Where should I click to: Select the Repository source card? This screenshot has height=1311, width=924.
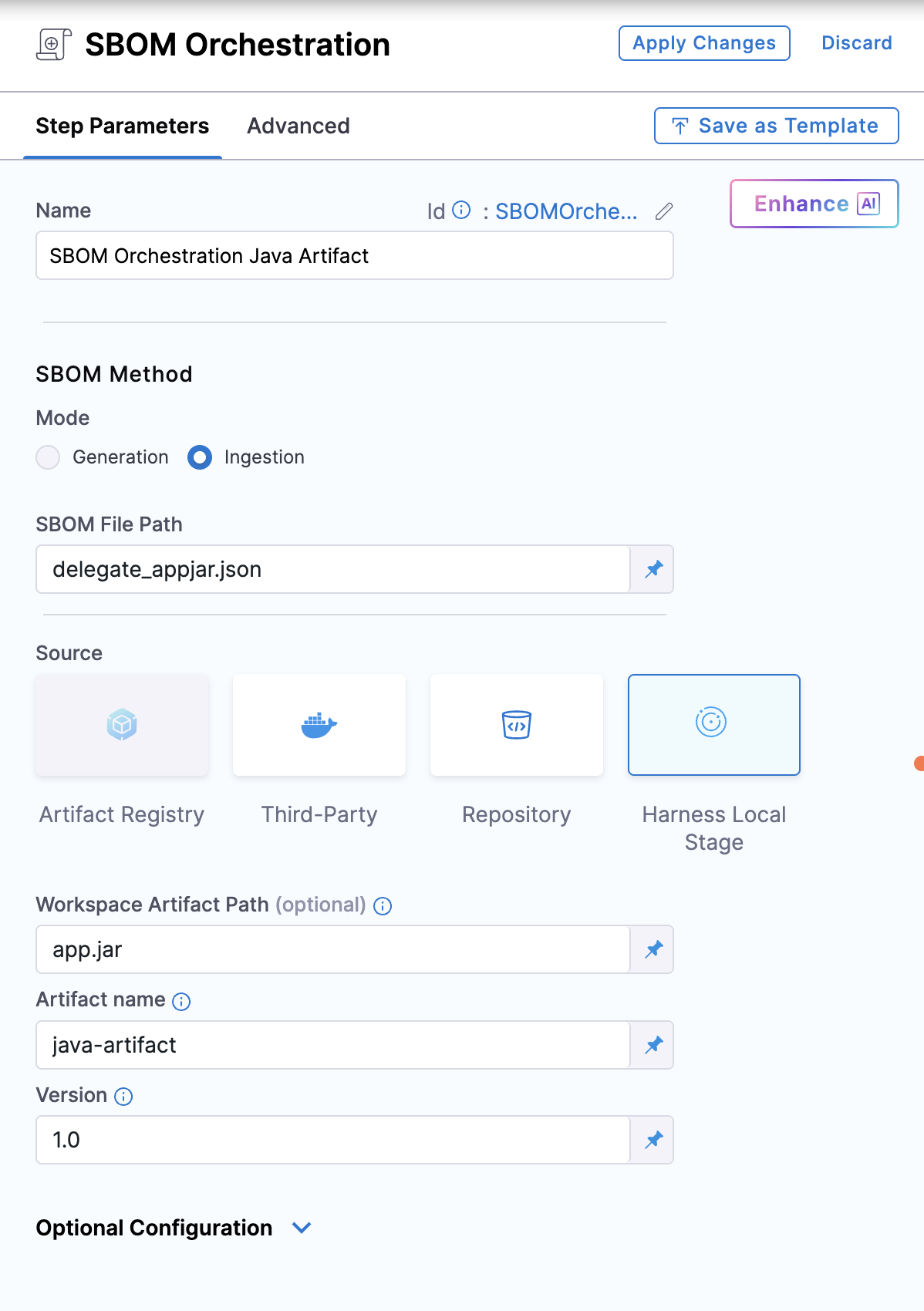point(517,725)
